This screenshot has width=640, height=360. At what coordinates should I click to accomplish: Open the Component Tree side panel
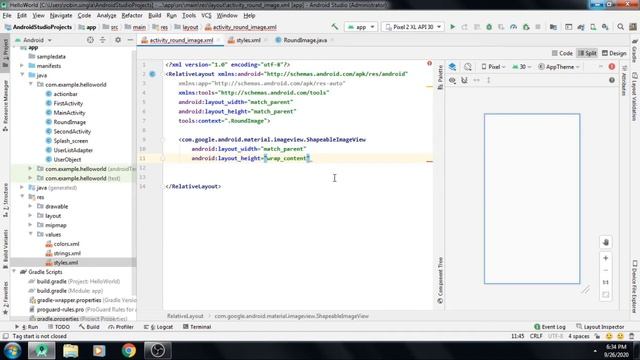click(440, 281)
